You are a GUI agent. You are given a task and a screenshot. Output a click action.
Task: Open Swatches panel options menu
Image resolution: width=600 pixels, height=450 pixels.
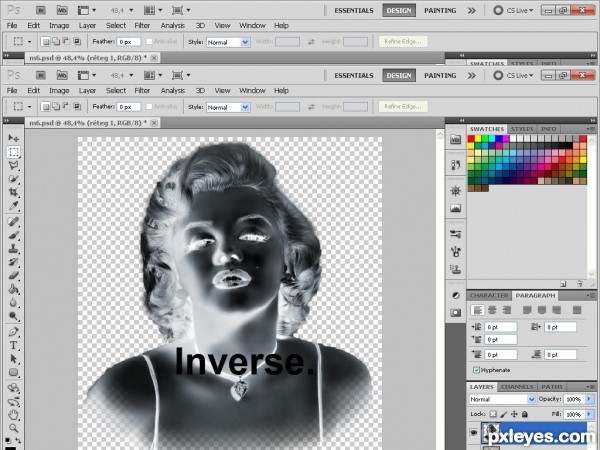click(x=590, y=129)
